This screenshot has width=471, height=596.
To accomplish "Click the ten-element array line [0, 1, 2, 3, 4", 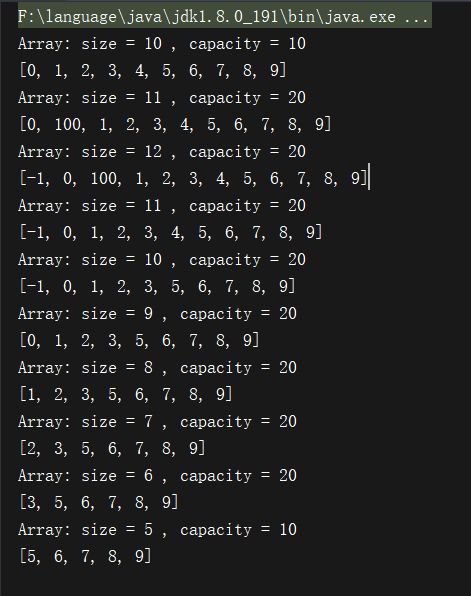I will 152,71.
